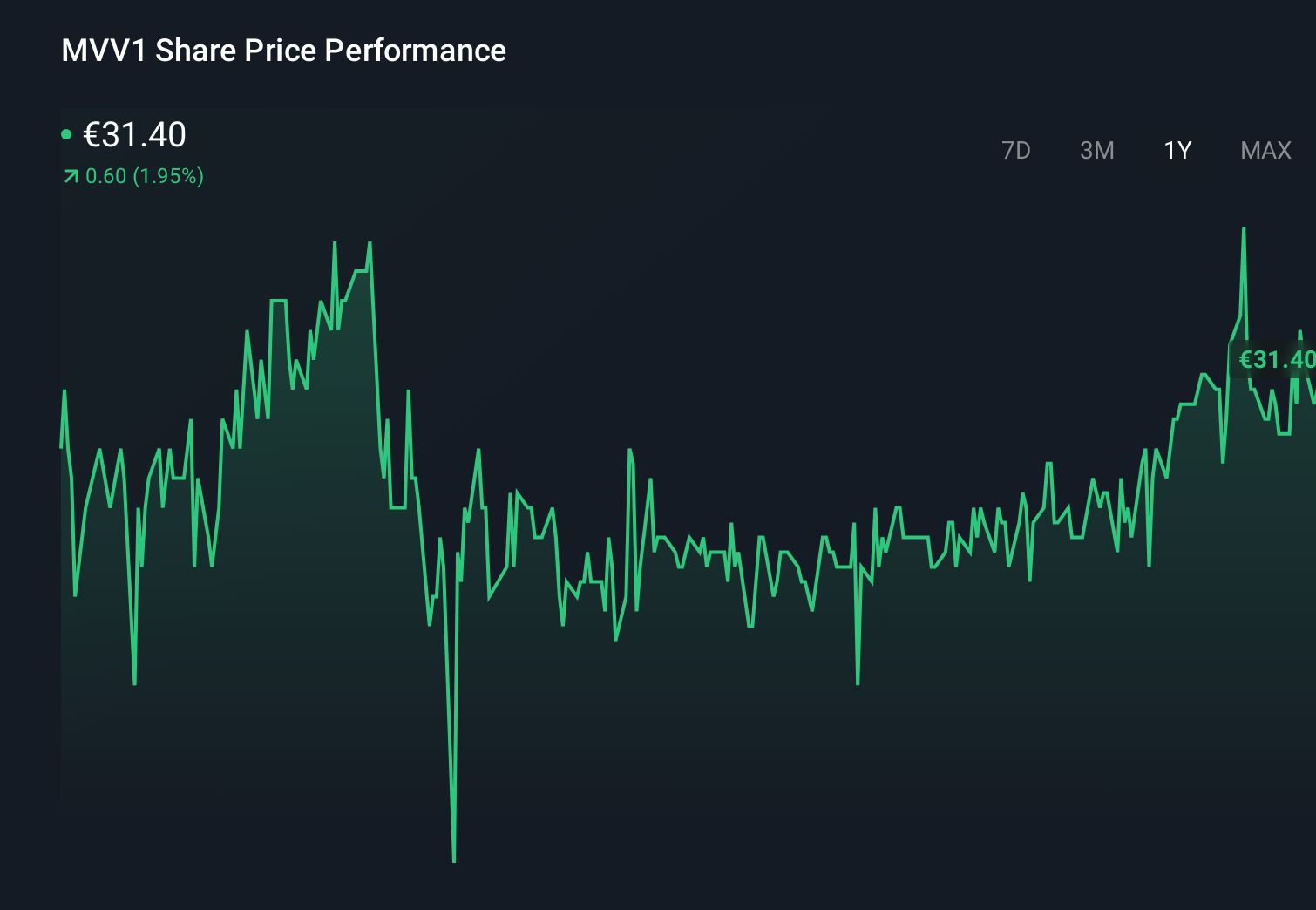
Task: Select the 1Y time range tab
Action: (x=1177, y=150)
